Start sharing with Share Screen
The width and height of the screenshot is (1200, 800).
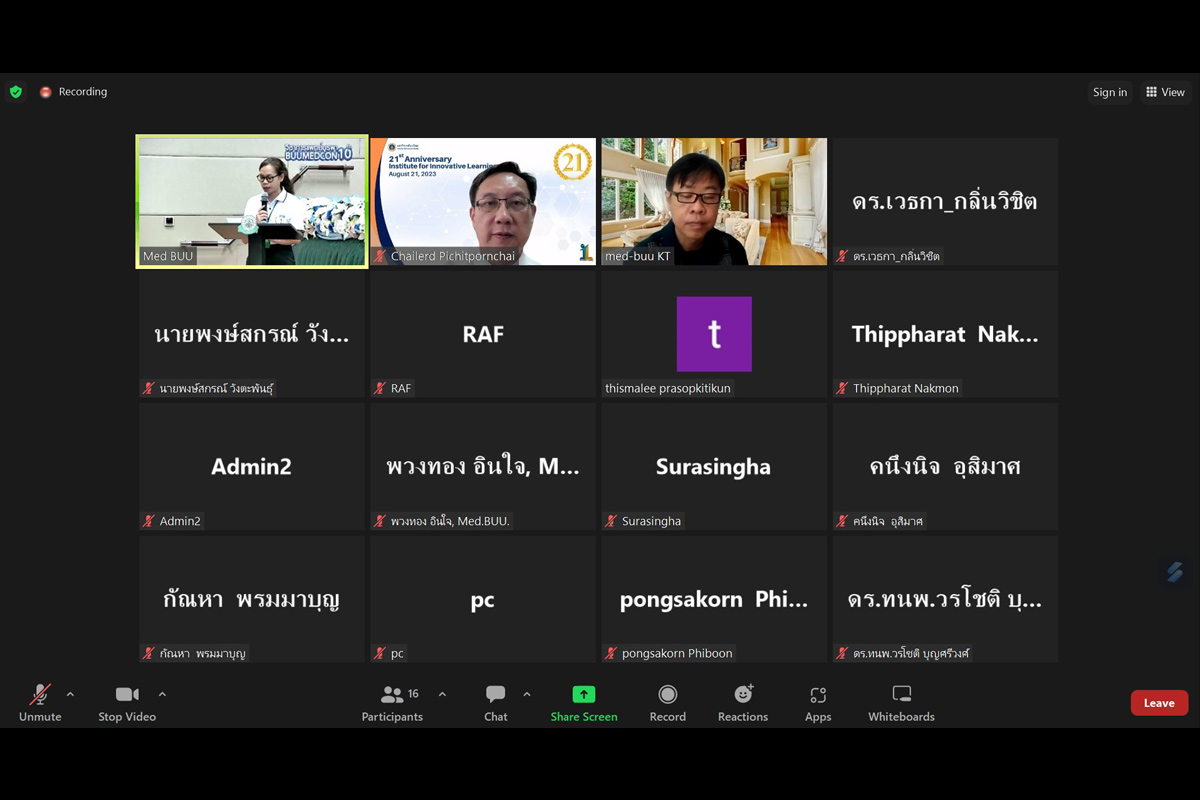(584, 703)
